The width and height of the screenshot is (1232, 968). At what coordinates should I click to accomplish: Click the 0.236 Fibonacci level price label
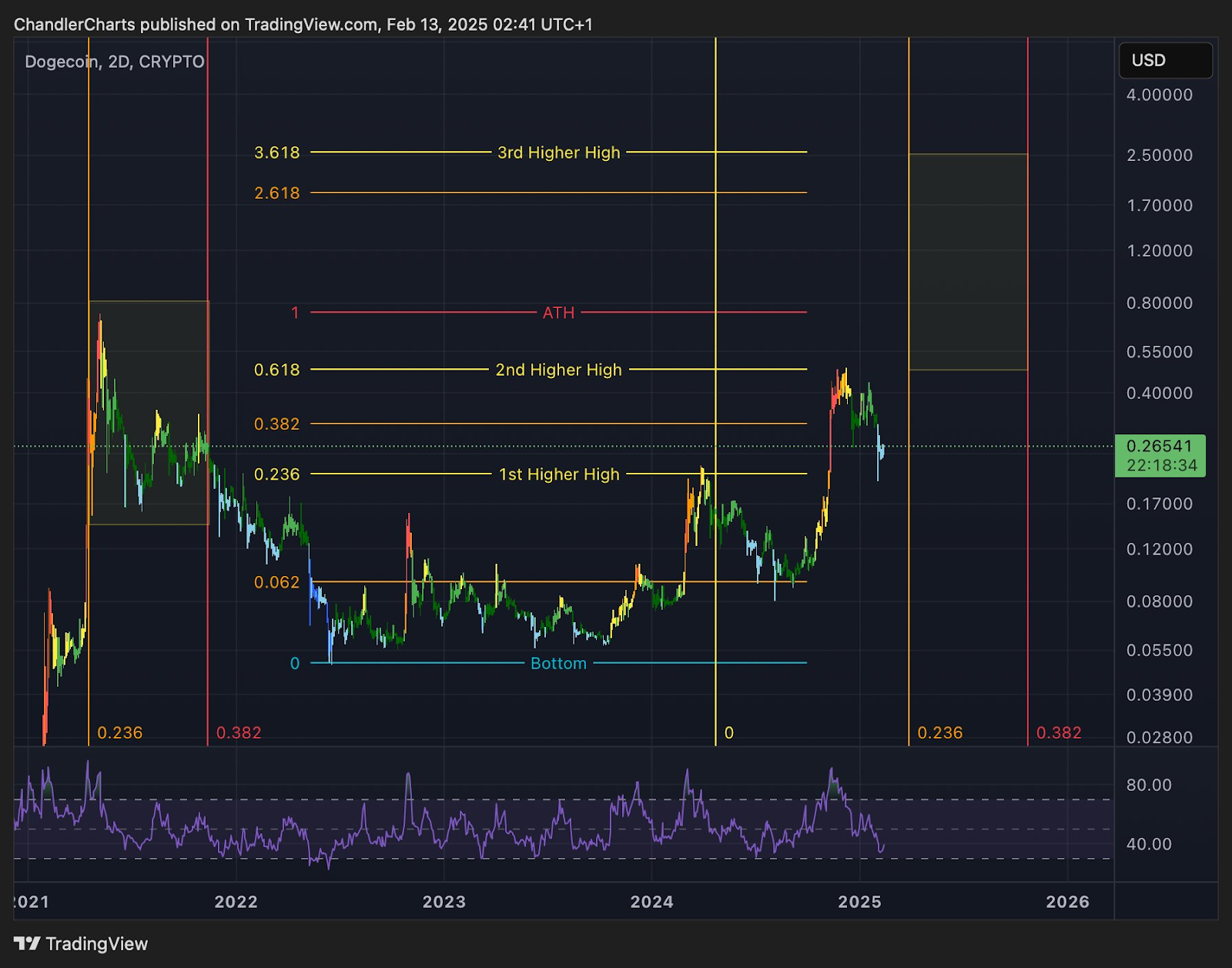coord(277,474)
